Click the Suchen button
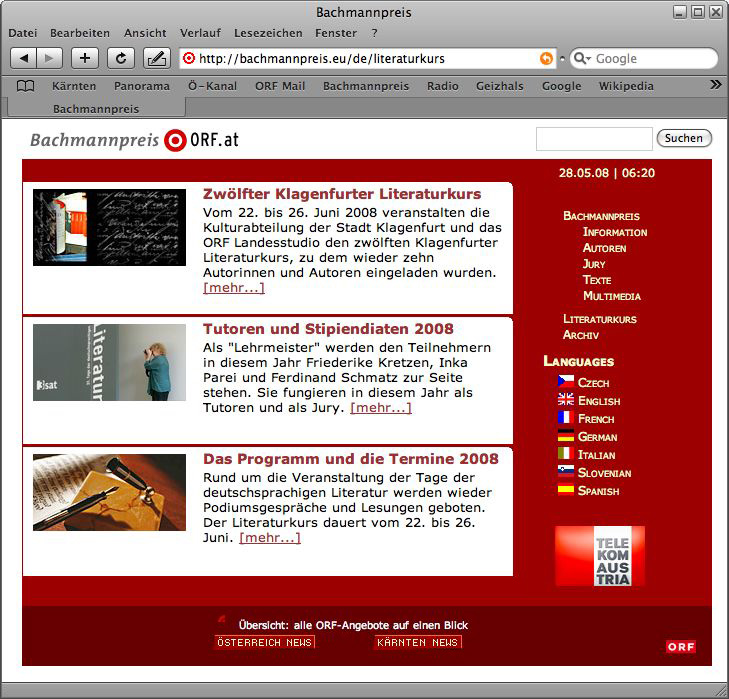The height and width of the screenshot is (699, 729). pos(684,138)
